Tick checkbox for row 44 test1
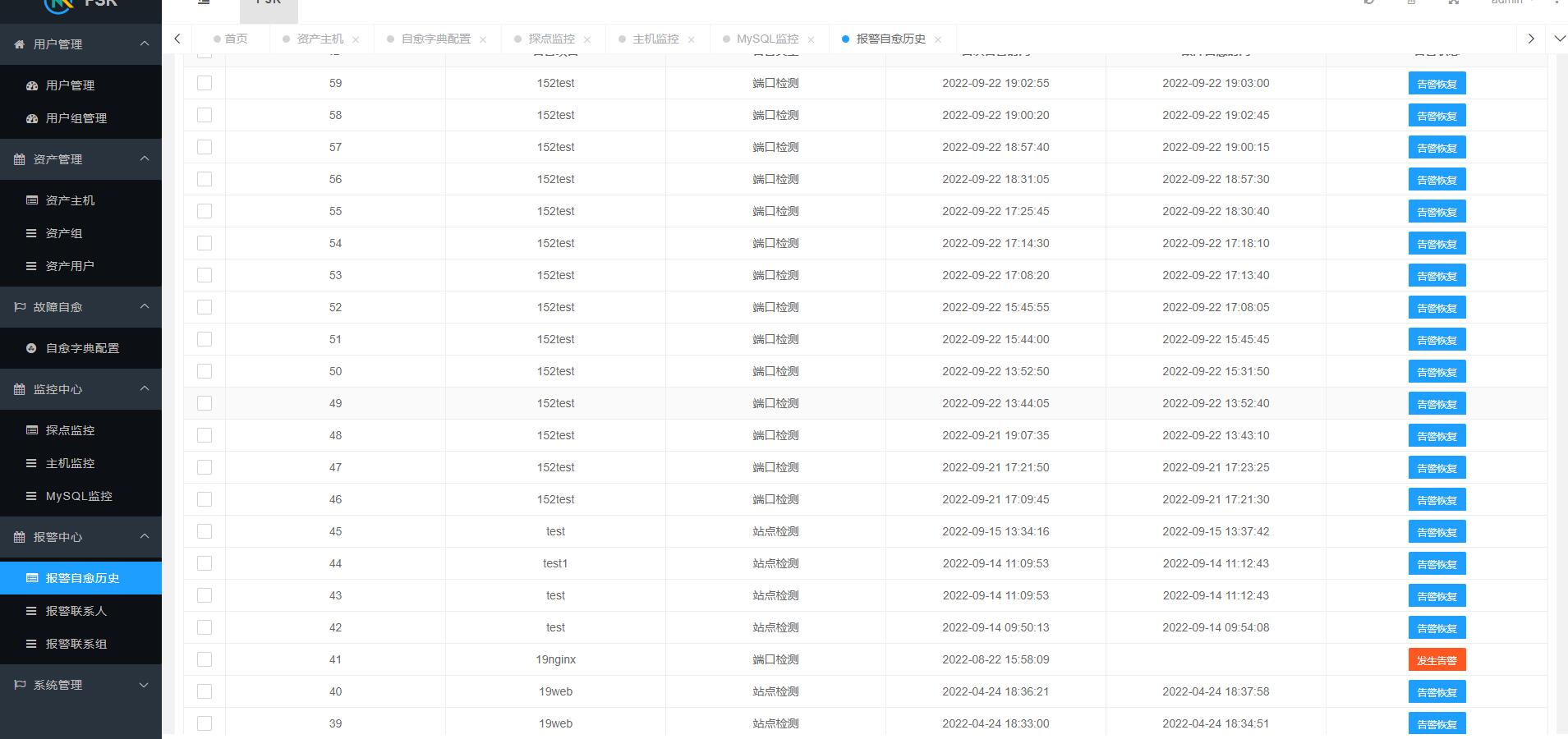The width and height of the screenshot is (1568, 739). click(205, 563)
